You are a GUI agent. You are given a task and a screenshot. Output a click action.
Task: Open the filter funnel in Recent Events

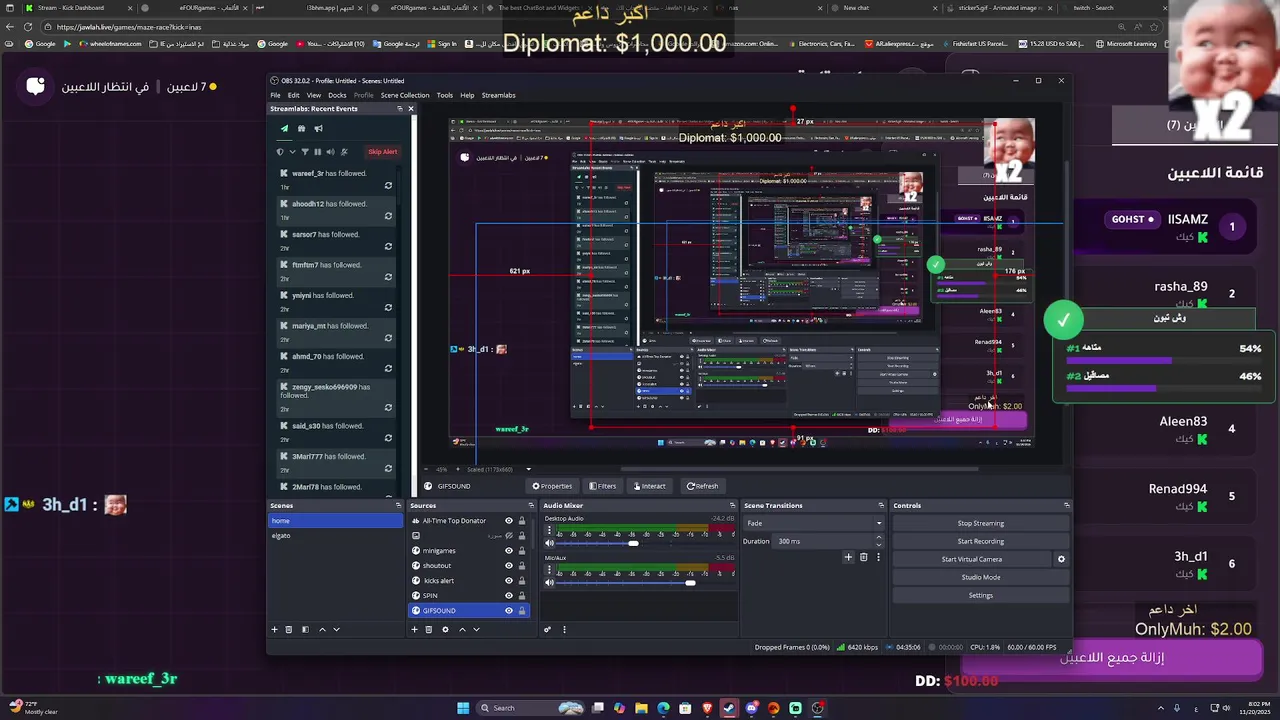[305, 152]
